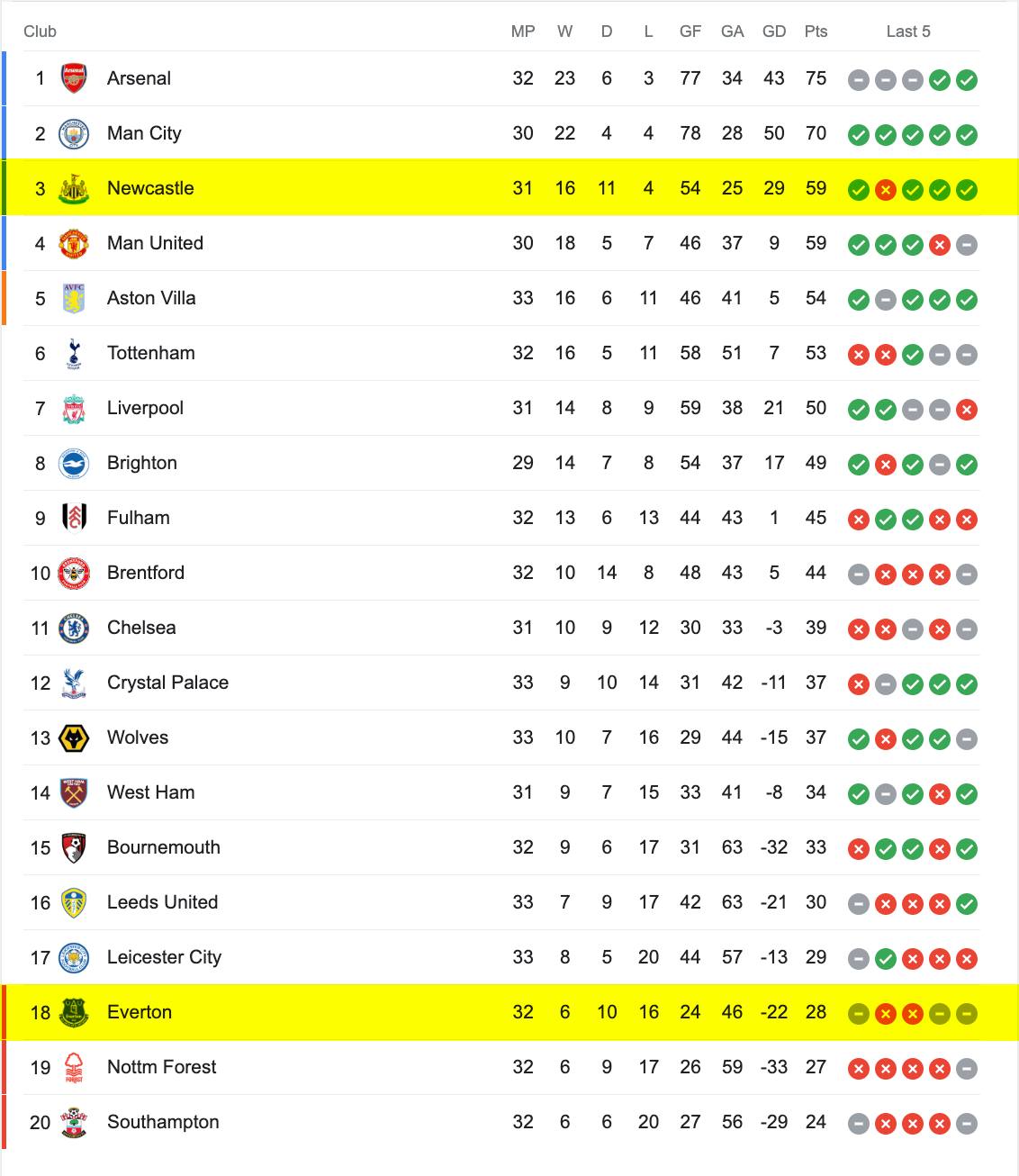Click the Arsenal club crest

[x=74, y=78]
